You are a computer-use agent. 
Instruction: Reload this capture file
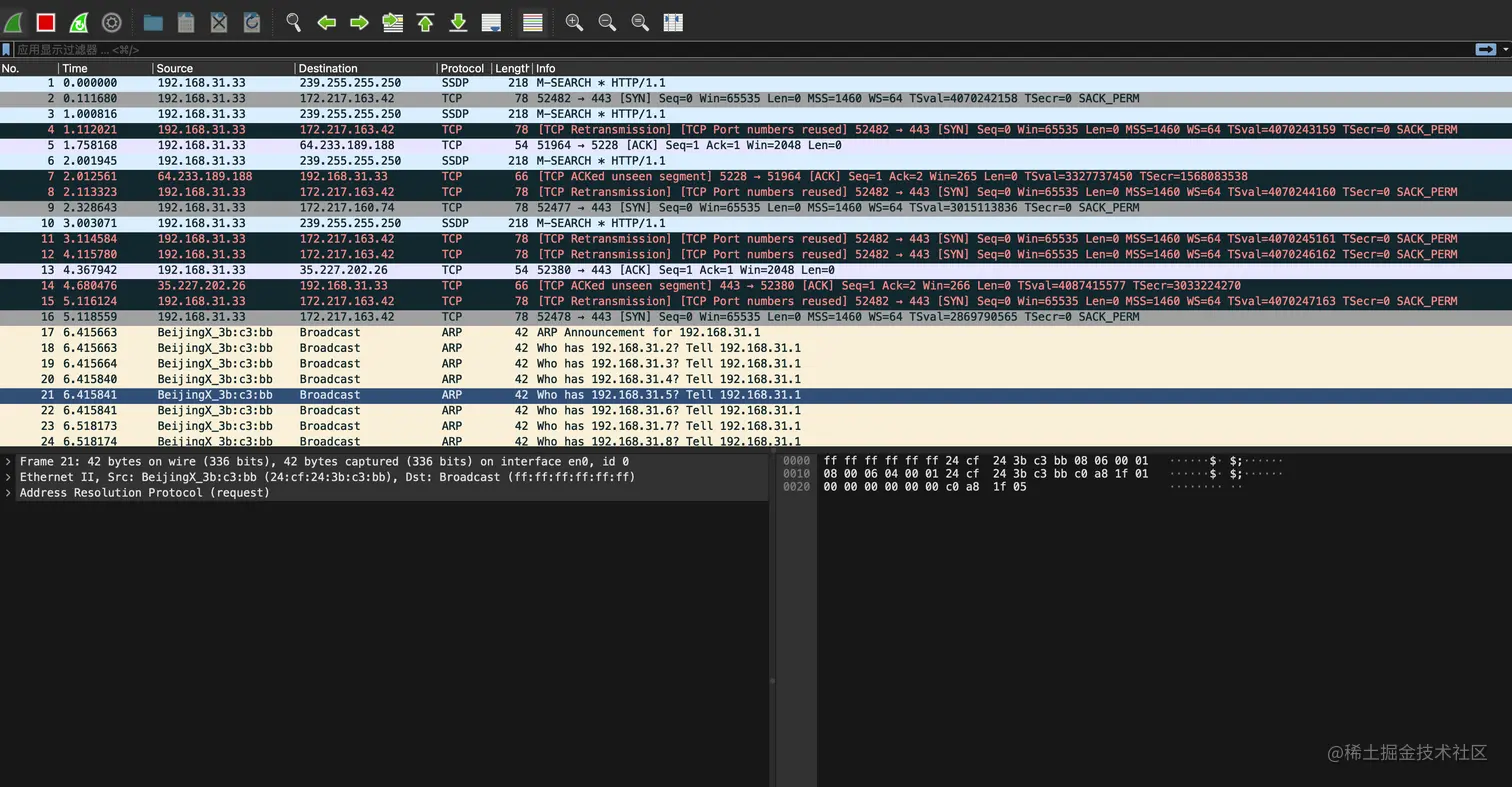[x=252, y=22]
